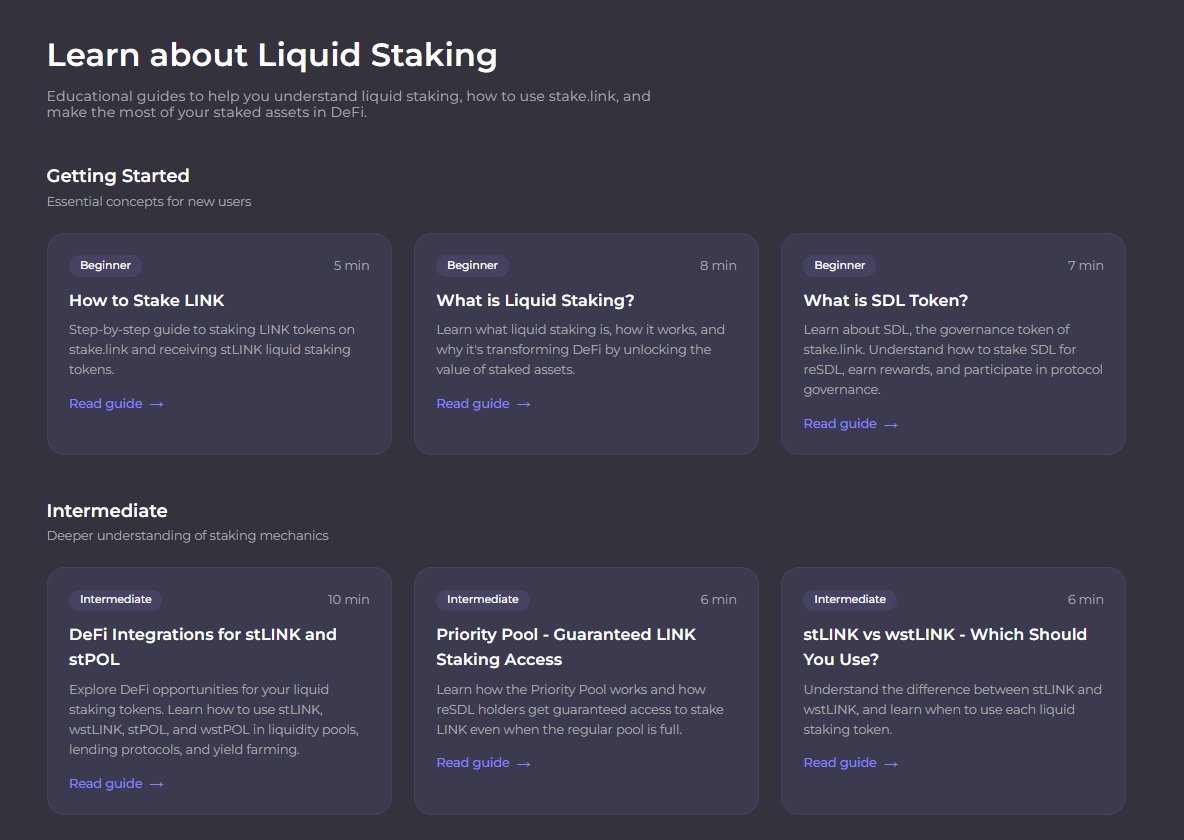1184x840 pixels.
Task: Select Beginner badge on How to Stake LINK
Action: point(105,265)
